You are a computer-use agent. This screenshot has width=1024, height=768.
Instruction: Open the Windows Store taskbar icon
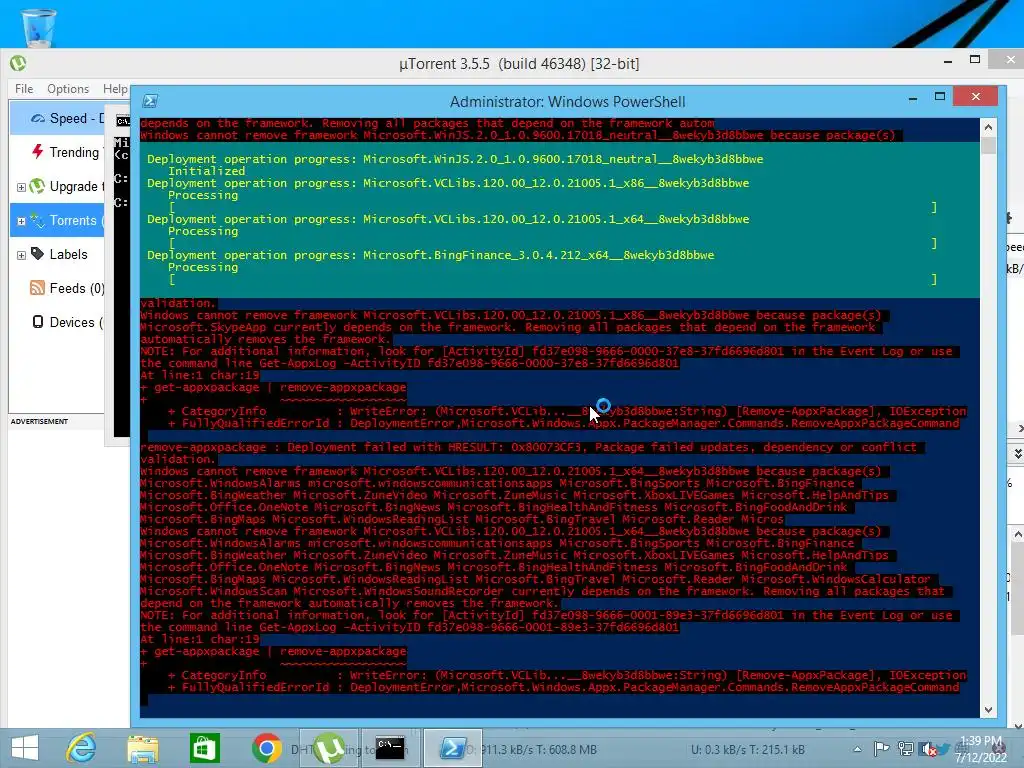tap(204, 748)
